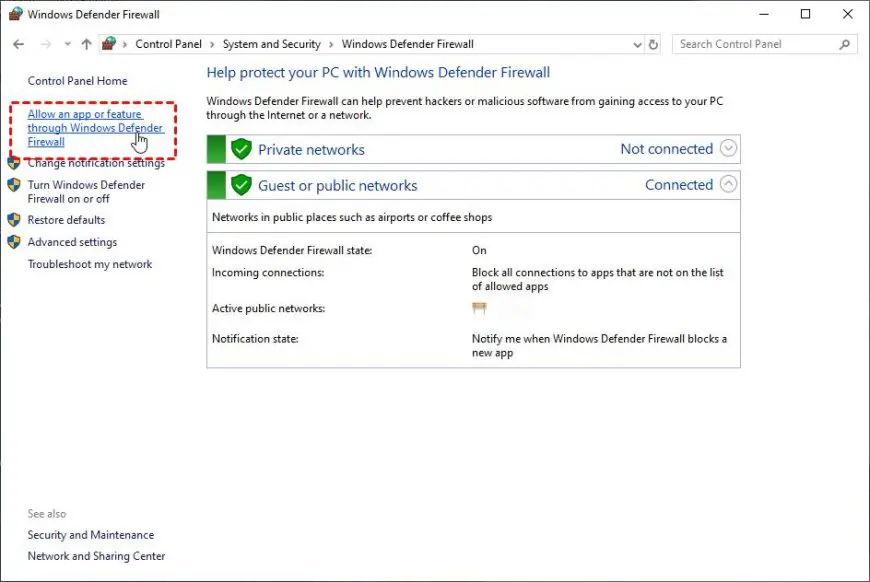The height and width of the screenshot is (582, 870).
Task: Click shield icon beside Restore defaults
Action: (14, 220)
